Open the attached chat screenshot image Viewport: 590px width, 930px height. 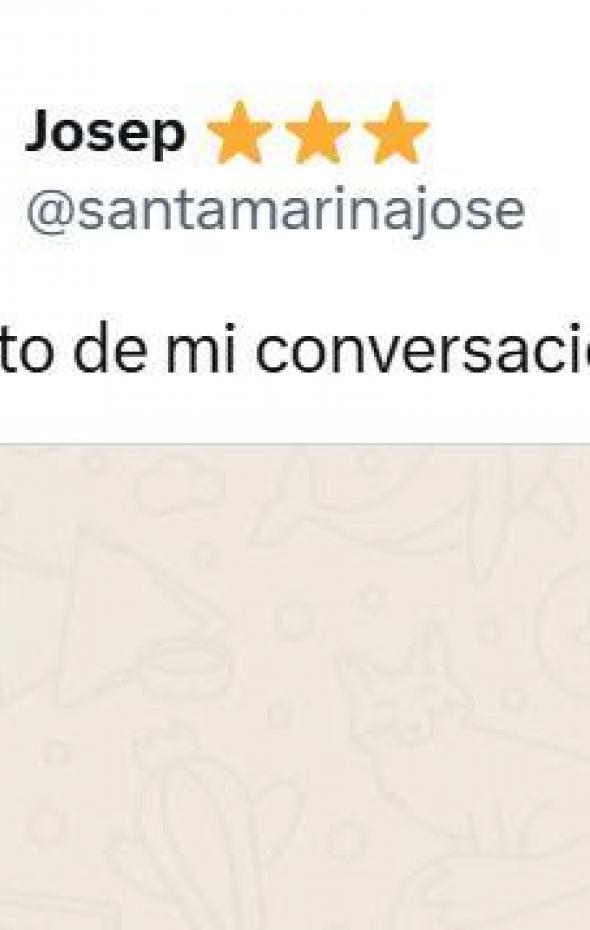click(x=295, y=687)
